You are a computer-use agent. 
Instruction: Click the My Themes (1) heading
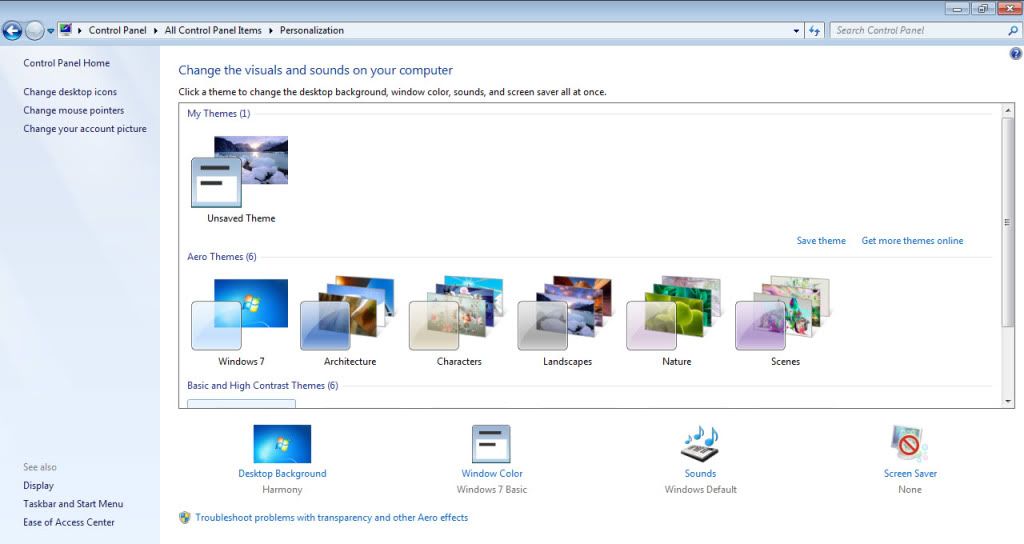click(x=219, y=114)
